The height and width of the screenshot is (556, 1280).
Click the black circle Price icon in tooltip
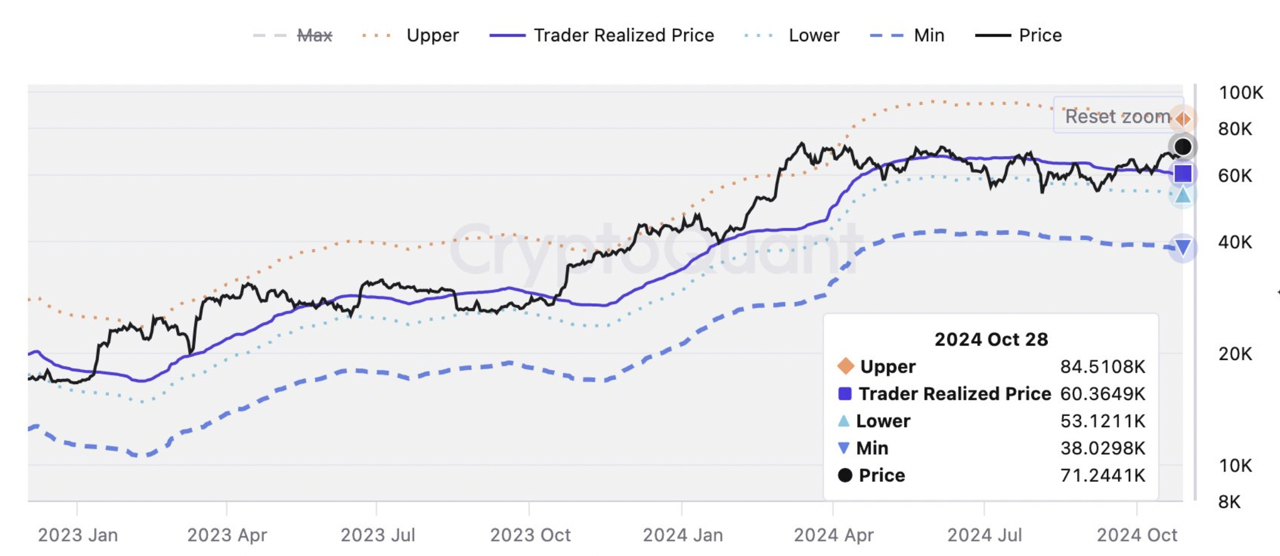(x=845, y=475)
